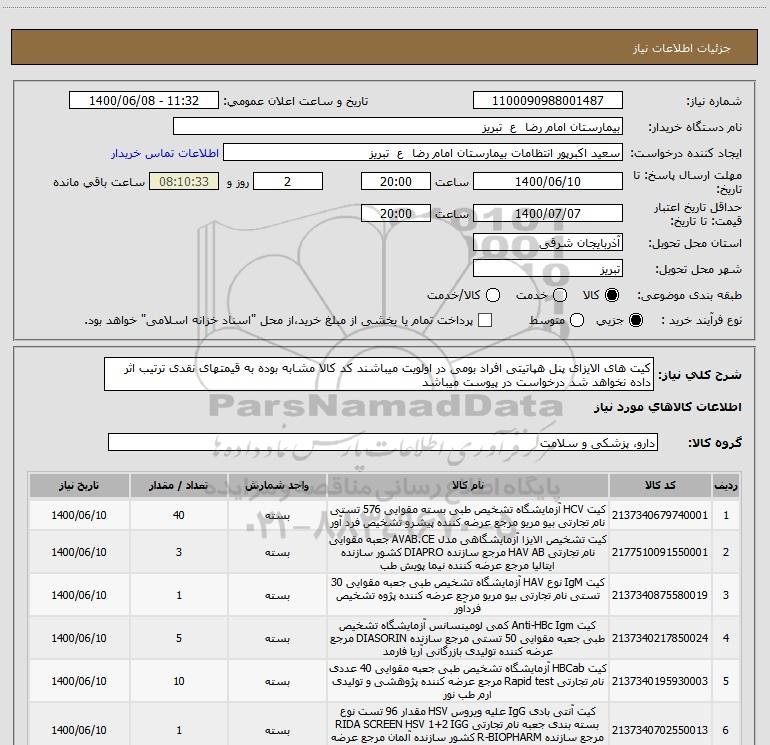Screen dimensions: 770x745
Task: Click the remaining days field showing 2
Action: point(288,182)
